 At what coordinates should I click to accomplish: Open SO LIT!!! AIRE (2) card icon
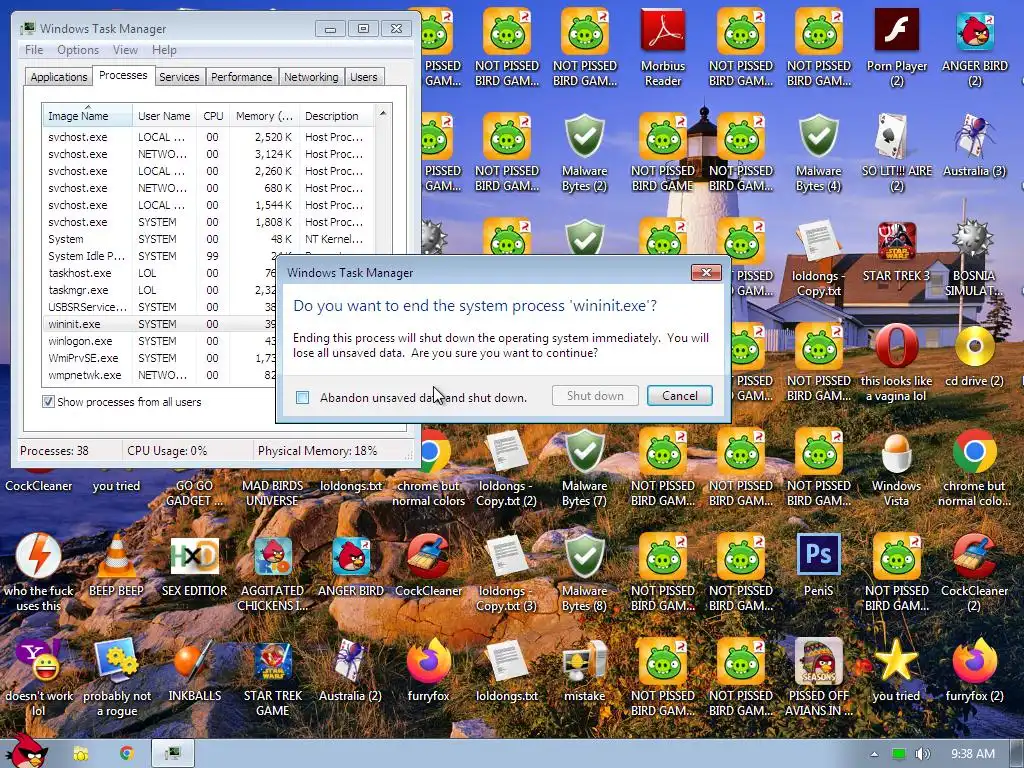coord(897,153)
